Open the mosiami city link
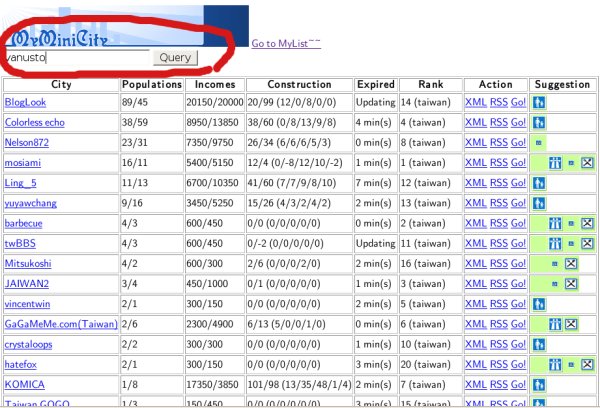 tap(23, 163)
